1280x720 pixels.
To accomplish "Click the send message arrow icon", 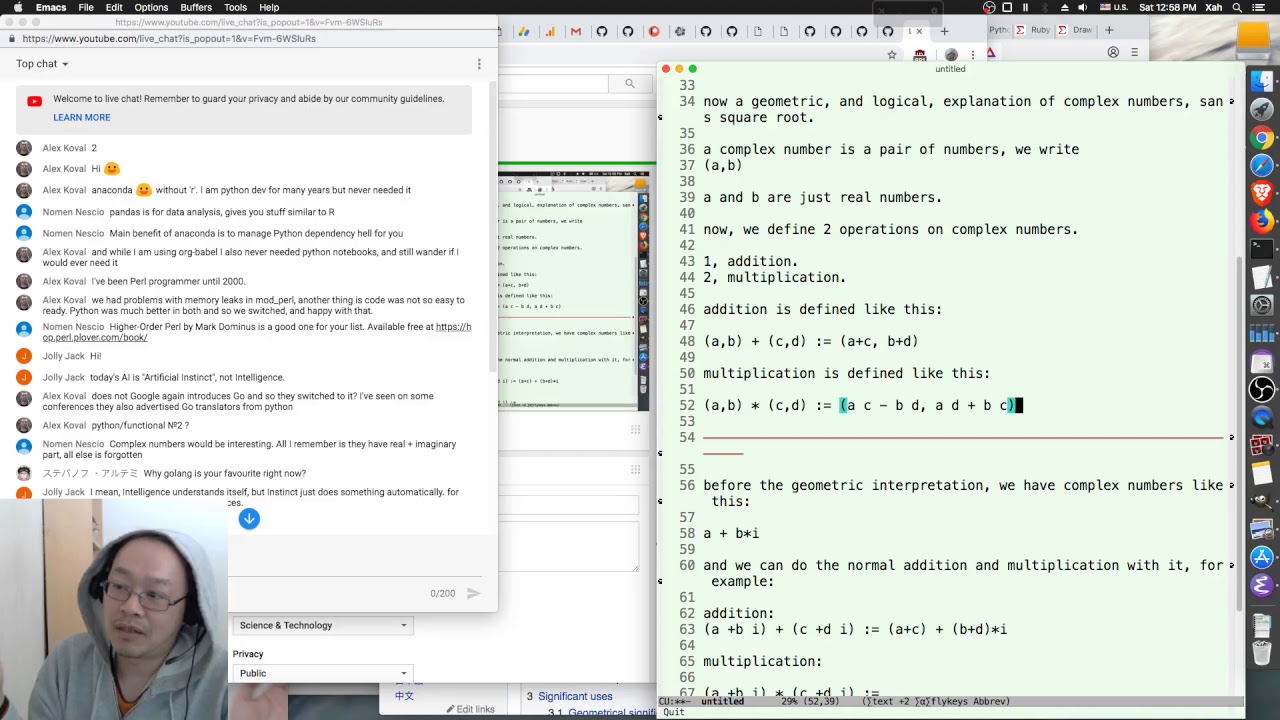I will pos(473,593).
